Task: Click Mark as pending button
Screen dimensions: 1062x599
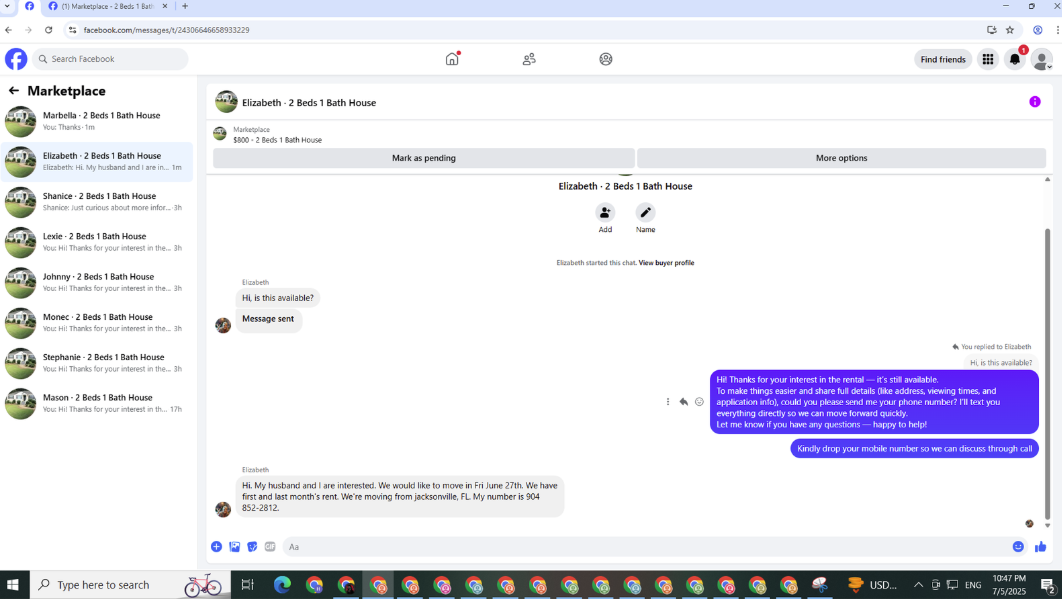Action: 424,158
